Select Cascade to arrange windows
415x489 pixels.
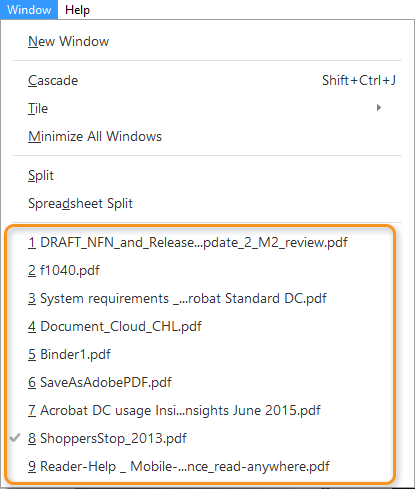[x=207, y=80]
